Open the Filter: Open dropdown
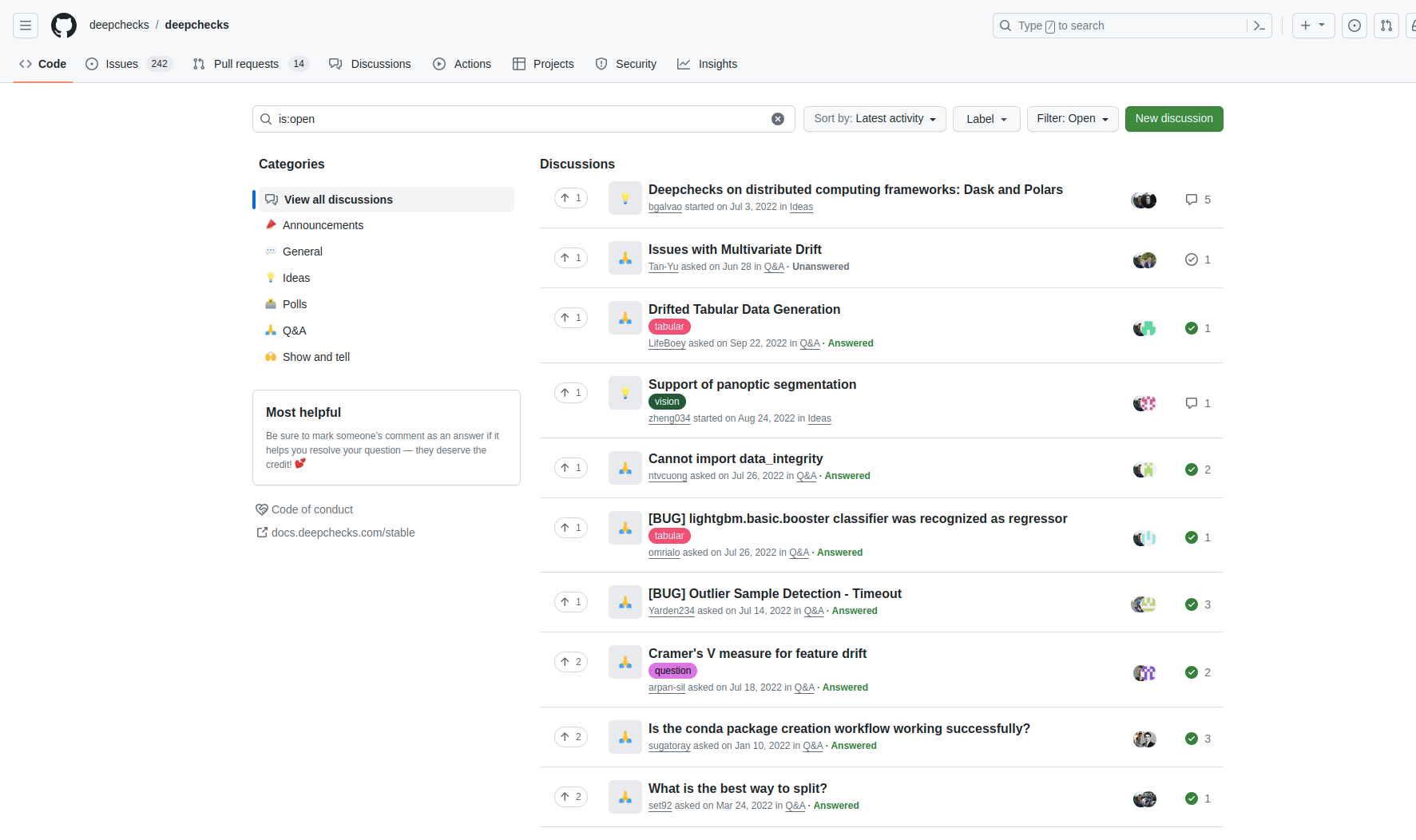Screen dimensions: 1416x840 [1072, 118]
